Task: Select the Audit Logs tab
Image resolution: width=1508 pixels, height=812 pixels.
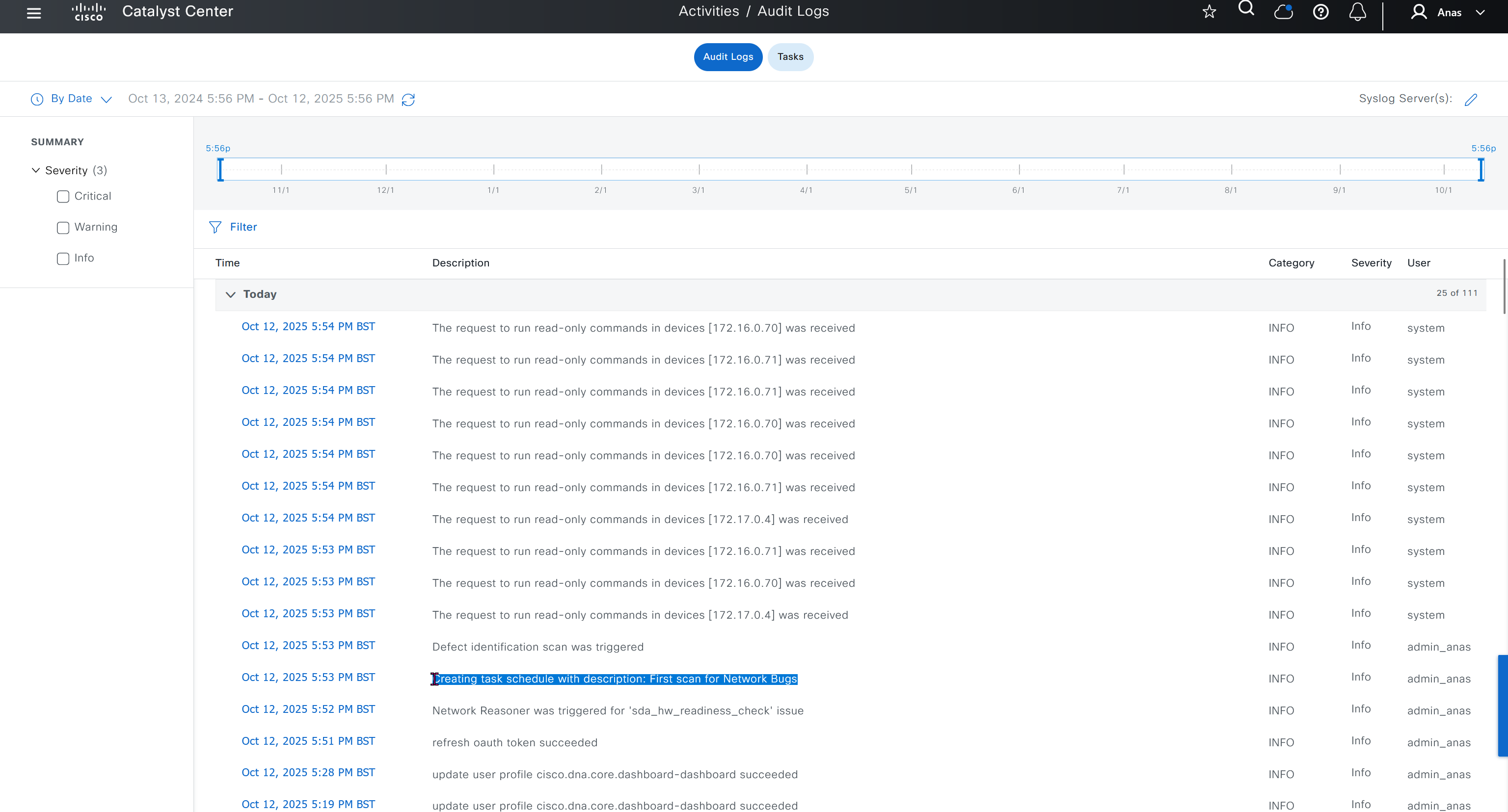Action: (727, 57)
